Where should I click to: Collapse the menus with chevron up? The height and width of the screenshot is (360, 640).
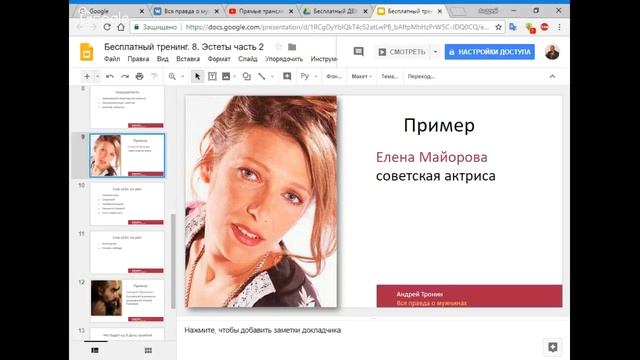point(552,76)
